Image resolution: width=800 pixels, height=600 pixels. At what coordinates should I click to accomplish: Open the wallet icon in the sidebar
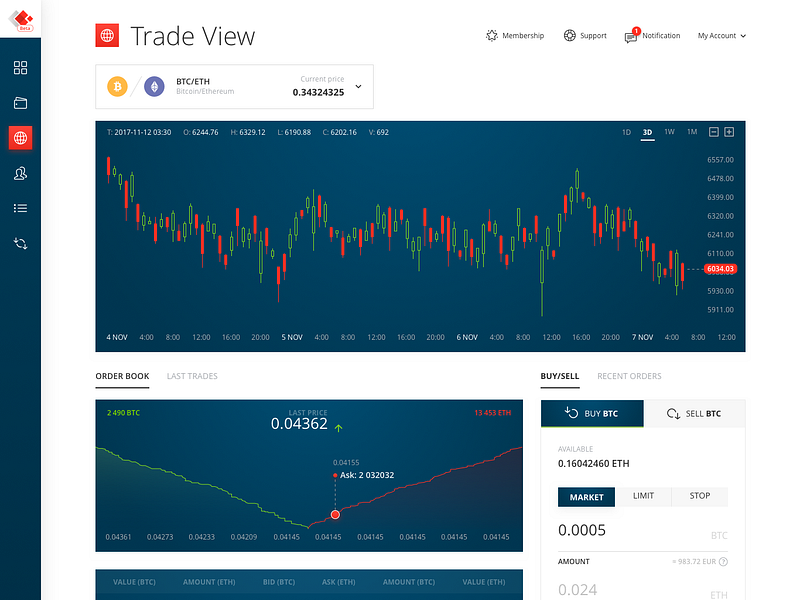22,102
